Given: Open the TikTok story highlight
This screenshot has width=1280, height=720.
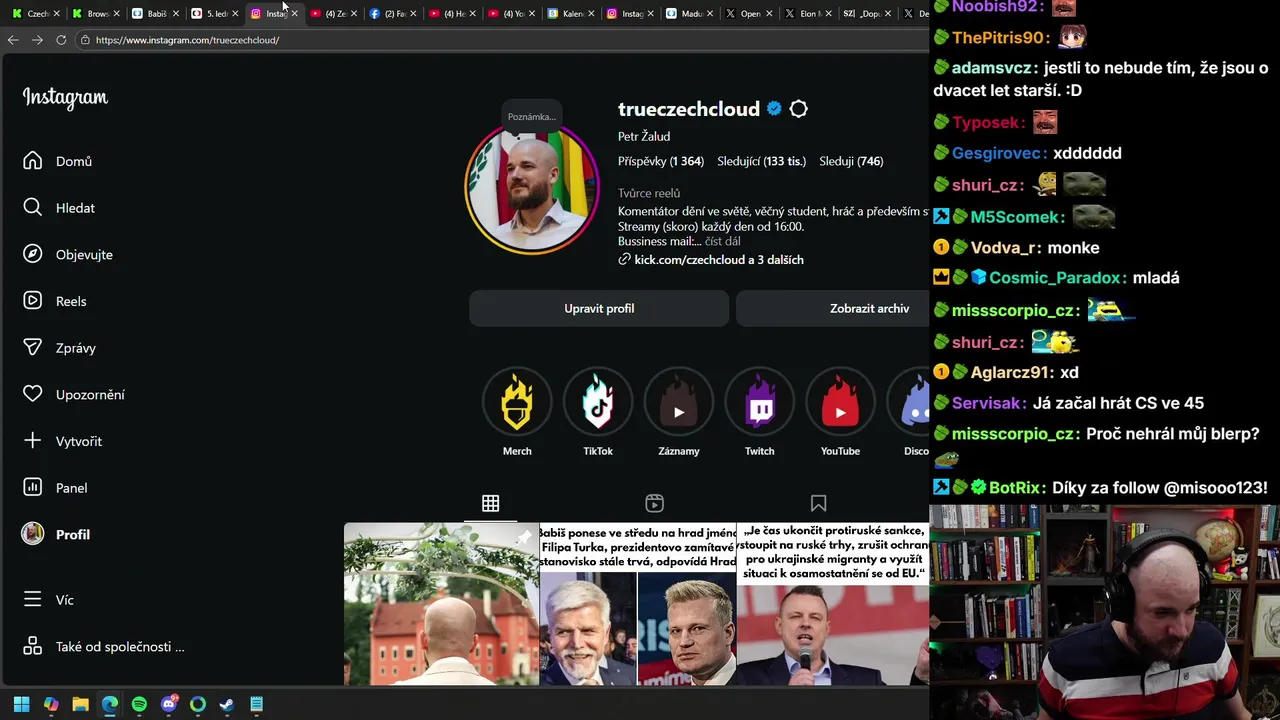Looking at the screenshot, I should click(x=598, y=402).
